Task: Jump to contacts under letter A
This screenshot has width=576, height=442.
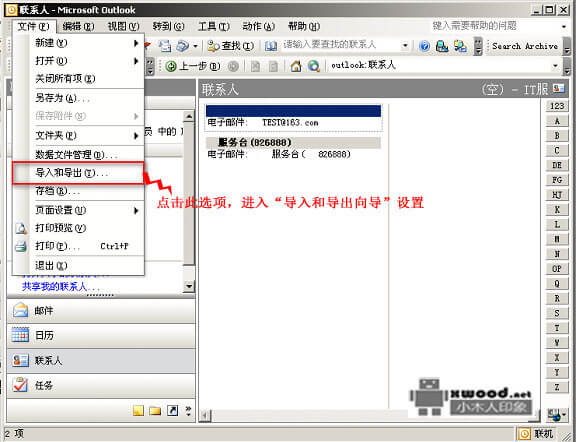Action: 557,121
